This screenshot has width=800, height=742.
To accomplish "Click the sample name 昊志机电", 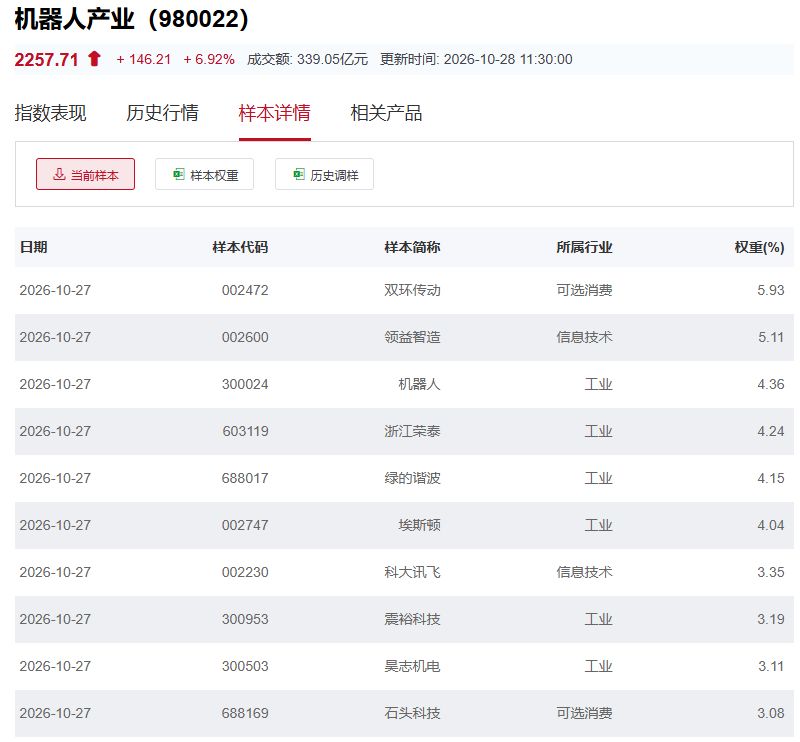I will (x=412, y=665).
